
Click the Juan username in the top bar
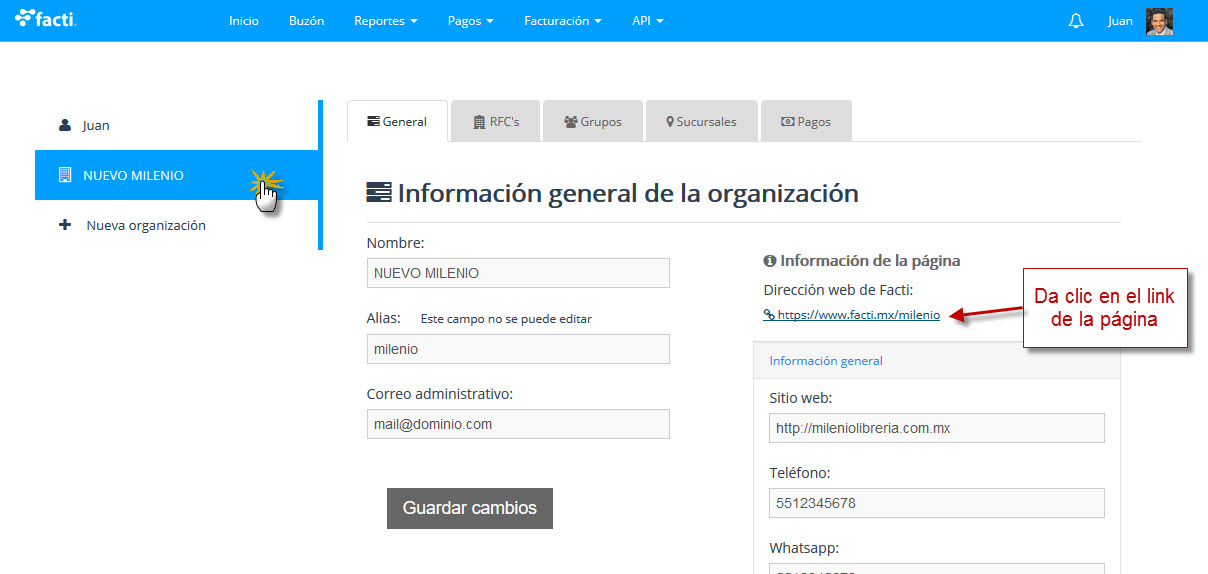1120,21
